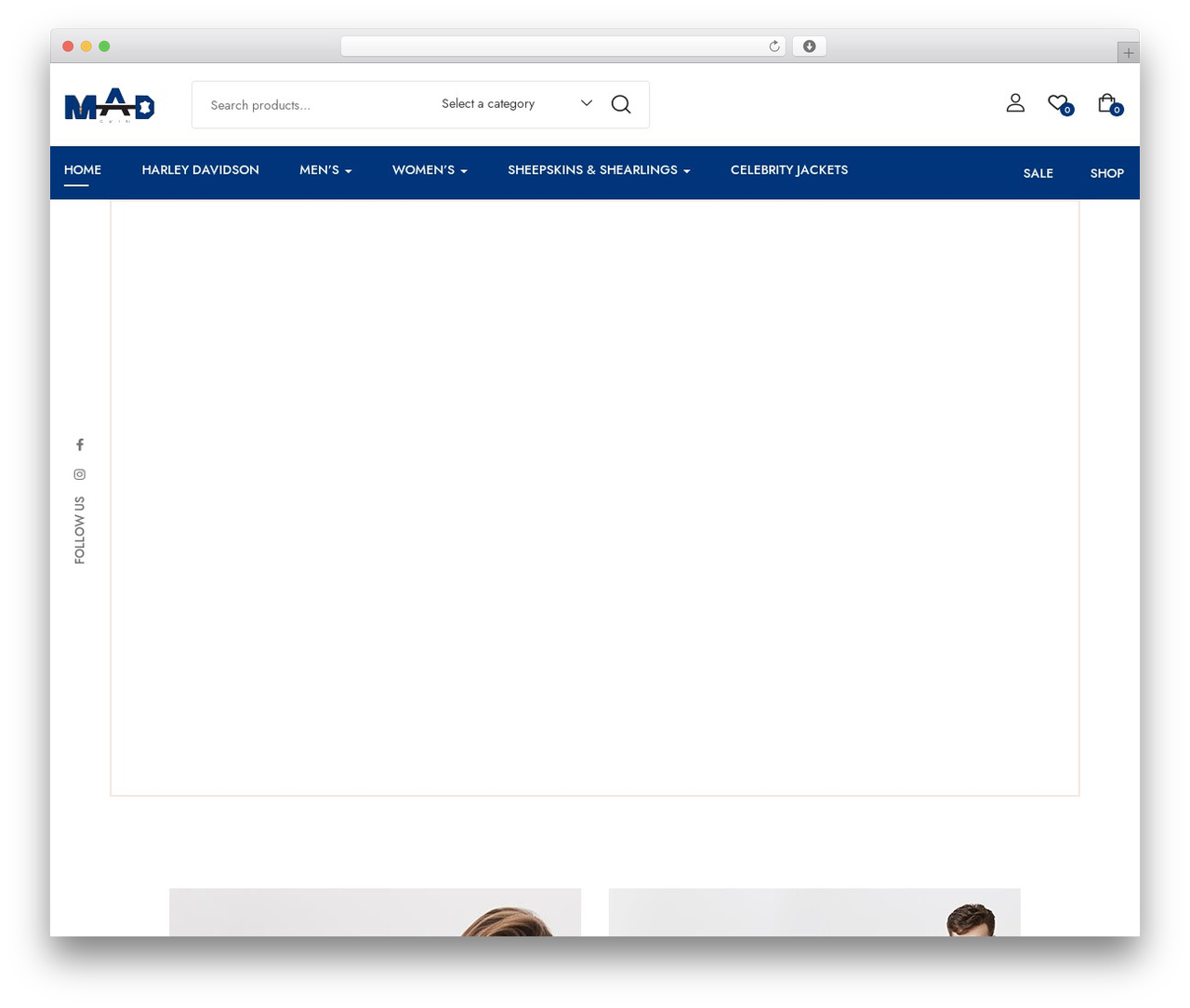Go to the Home menu item
This screenshot has height=1008, width=1190.
click(x=83, y=170)
